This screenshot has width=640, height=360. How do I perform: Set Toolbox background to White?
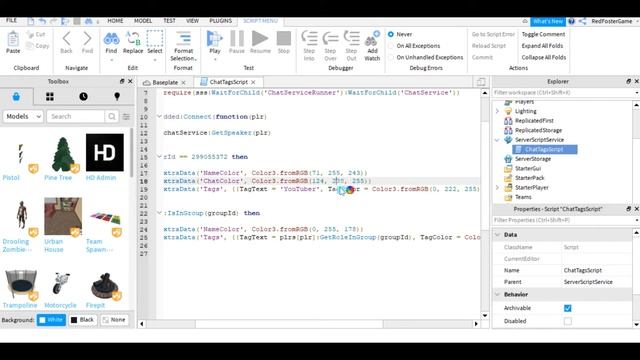pyautogui.click(x=51, y=320)
